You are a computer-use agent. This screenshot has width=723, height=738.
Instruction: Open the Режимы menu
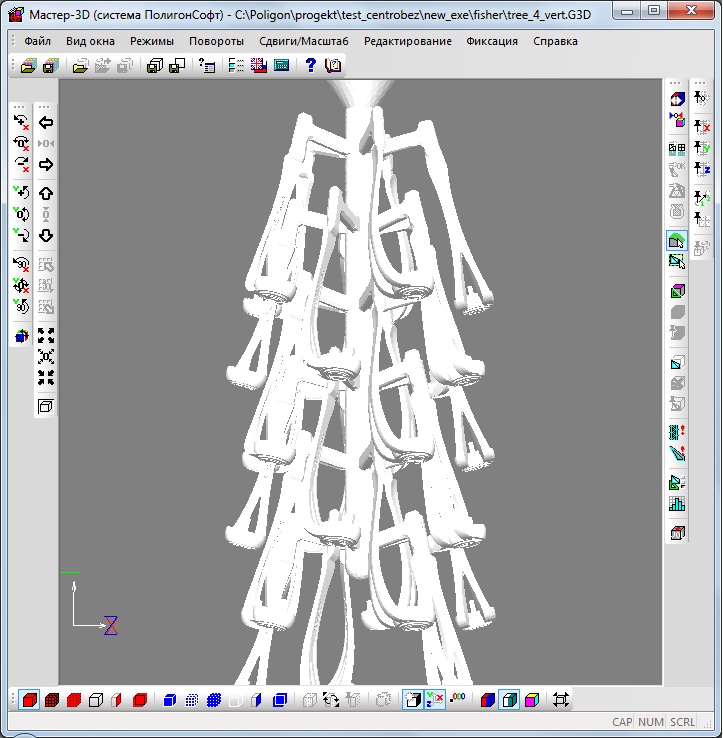tap(151, 42)
